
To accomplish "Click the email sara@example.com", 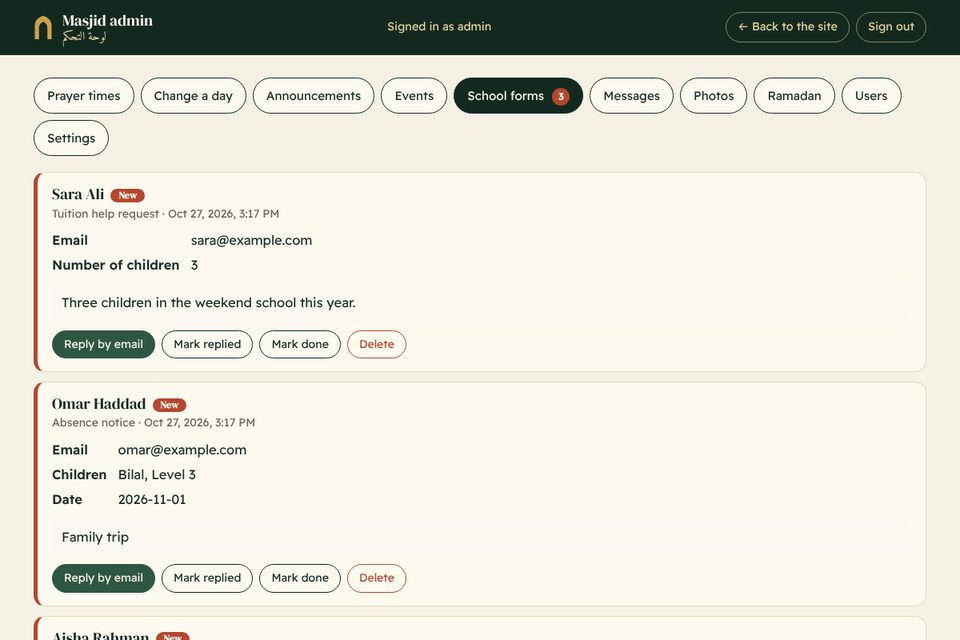I will coord(252,241).
